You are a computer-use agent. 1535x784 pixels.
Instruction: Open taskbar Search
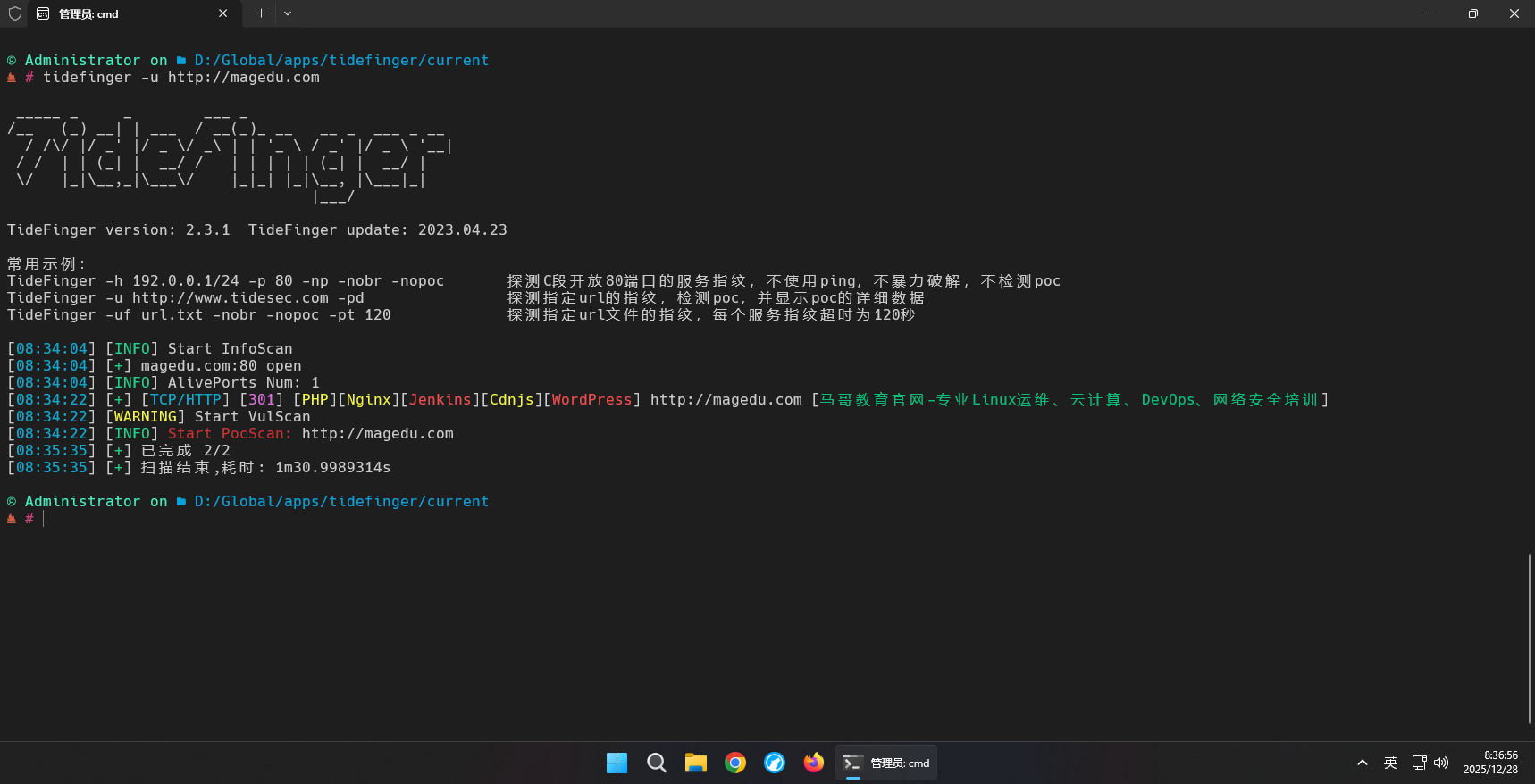tap(657, 763)
